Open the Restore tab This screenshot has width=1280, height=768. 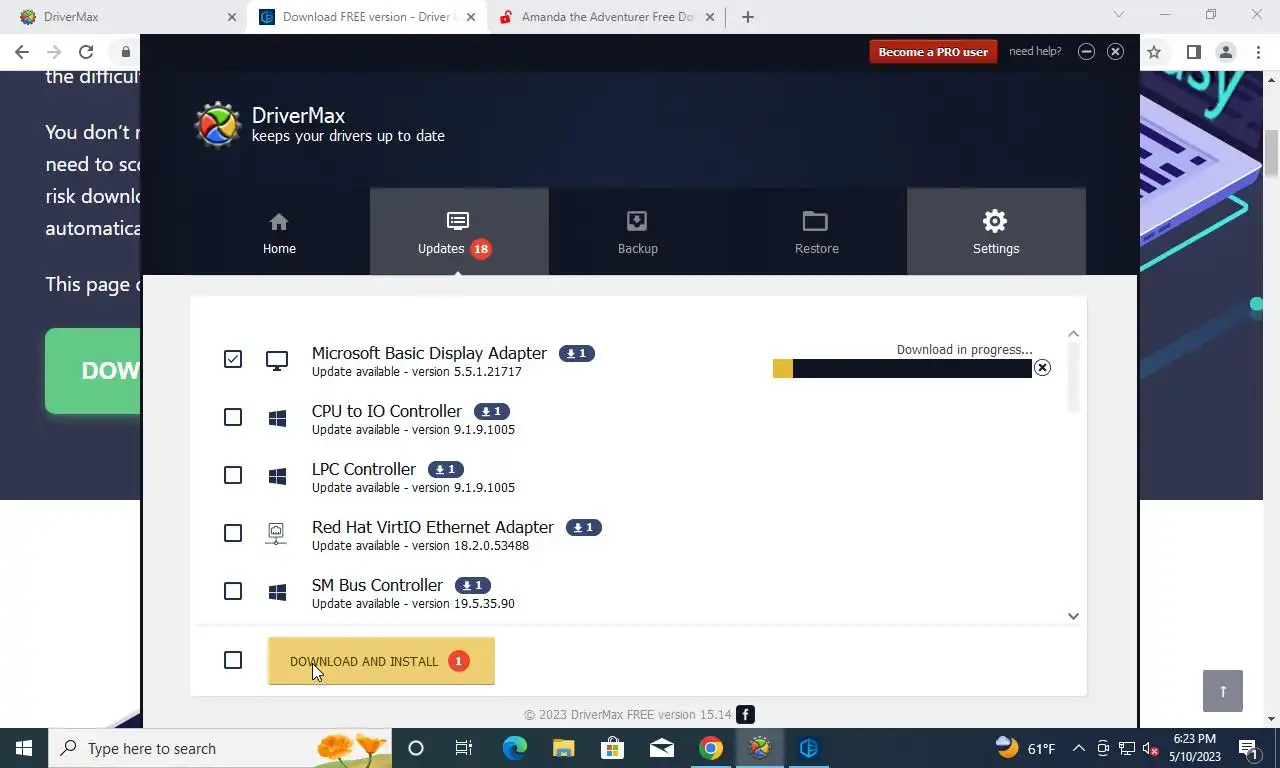pyautogui.click(x=816, y=232)
